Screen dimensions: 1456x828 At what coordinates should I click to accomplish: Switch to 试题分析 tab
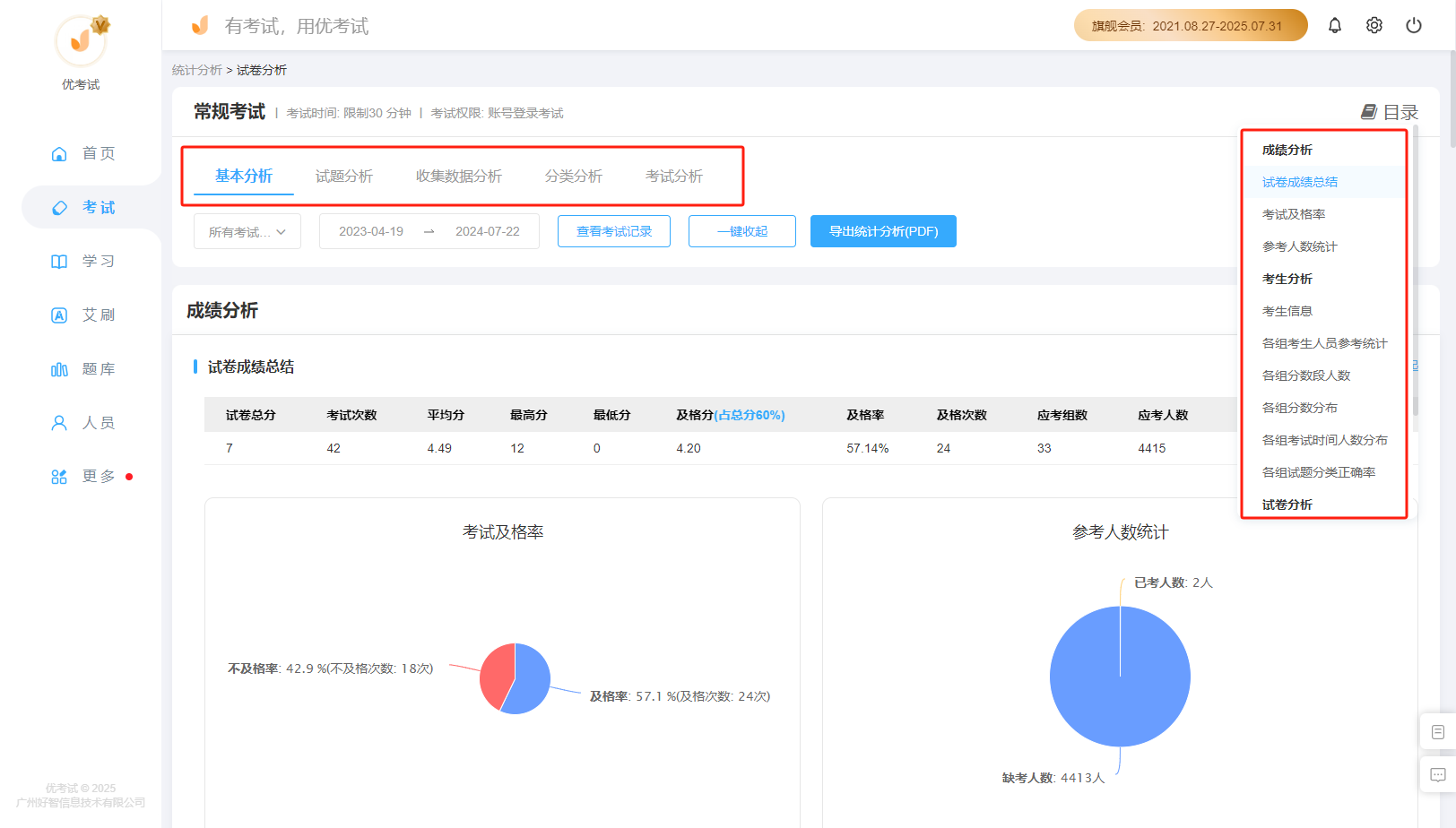344,176
